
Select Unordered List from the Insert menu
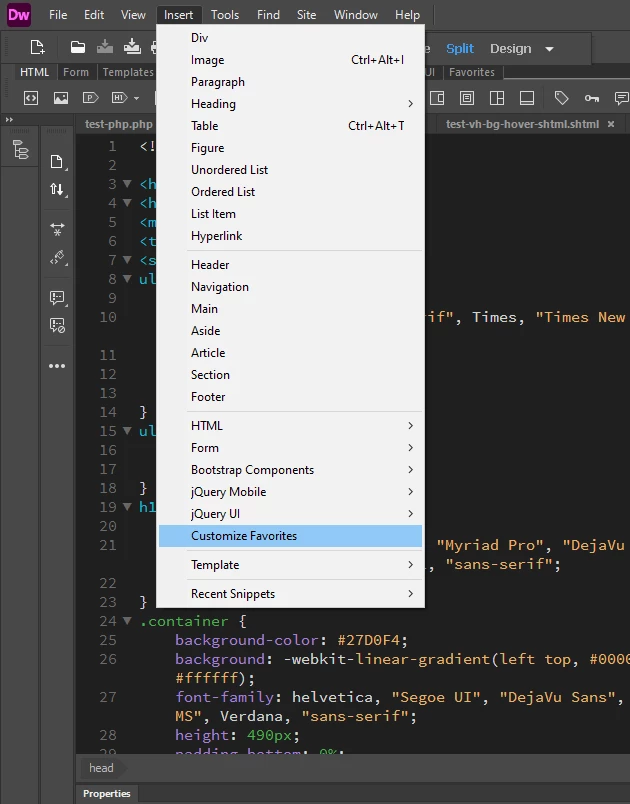pyautogui.click(x=290, y=170)
